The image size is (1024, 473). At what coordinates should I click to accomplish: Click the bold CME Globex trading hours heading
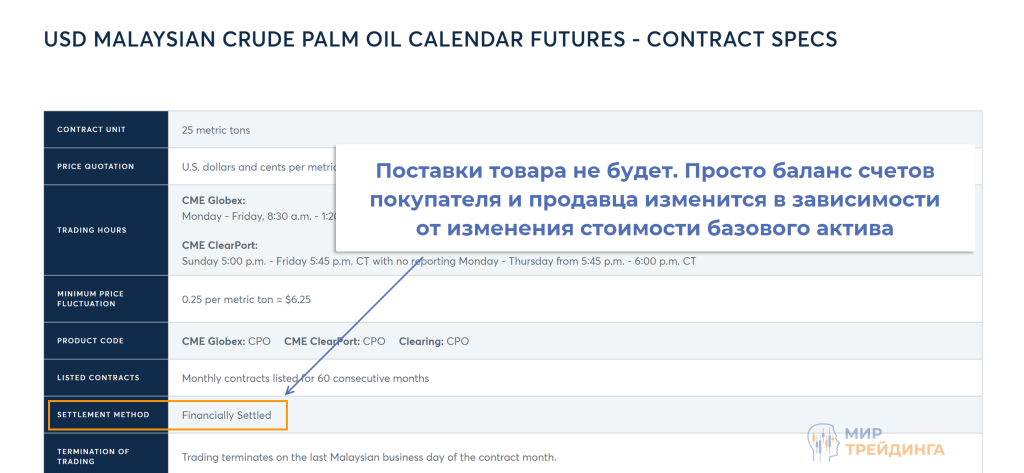[x=213, y=201]
